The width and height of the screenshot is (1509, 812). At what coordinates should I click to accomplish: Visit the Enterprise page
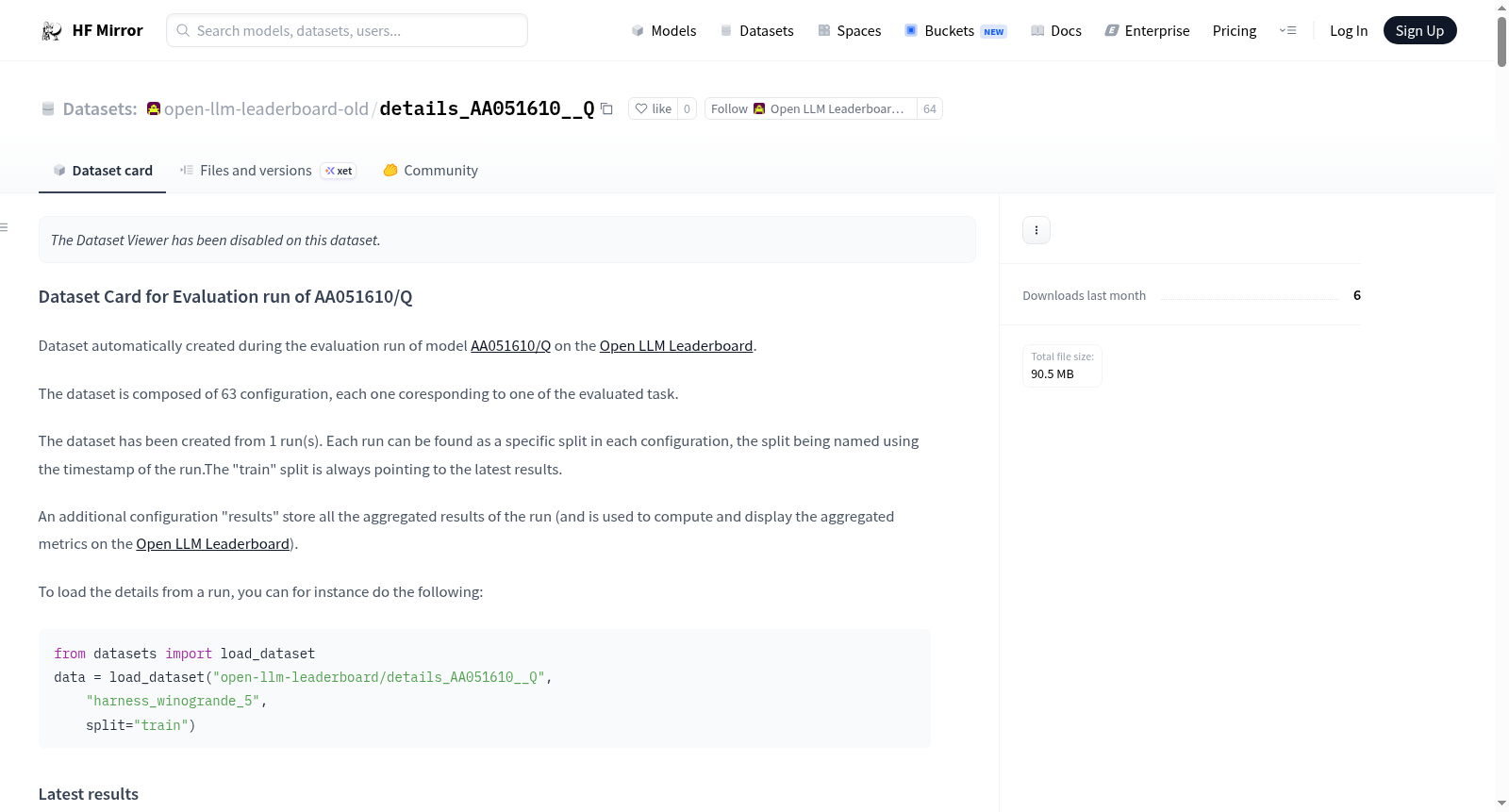point(1147,31)
